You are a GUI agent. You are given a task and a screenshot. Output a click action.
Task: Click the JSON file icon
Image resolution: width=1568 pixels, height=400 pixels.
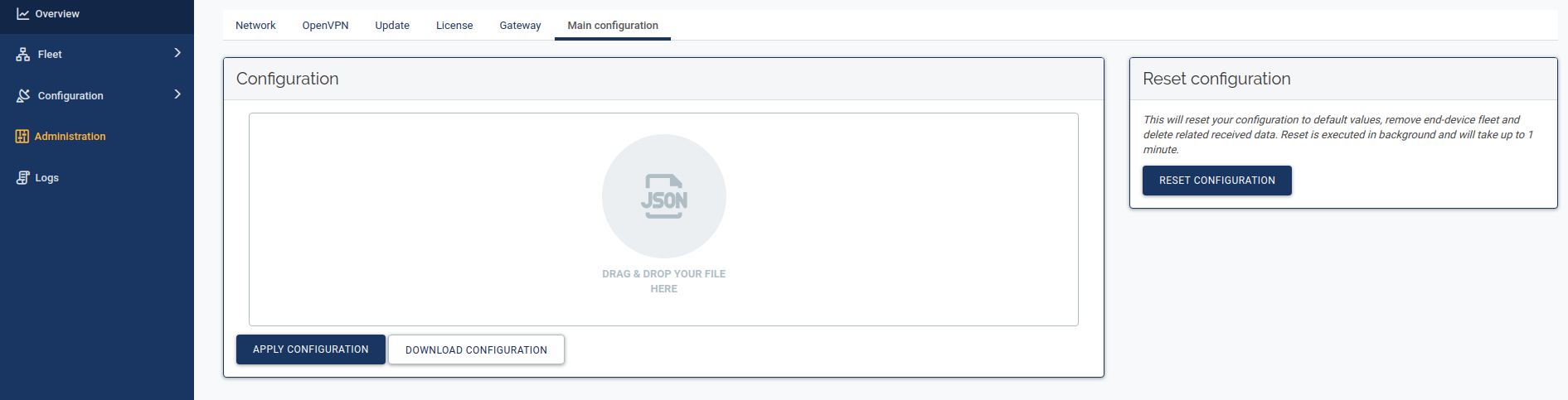(x=663, y=196)
